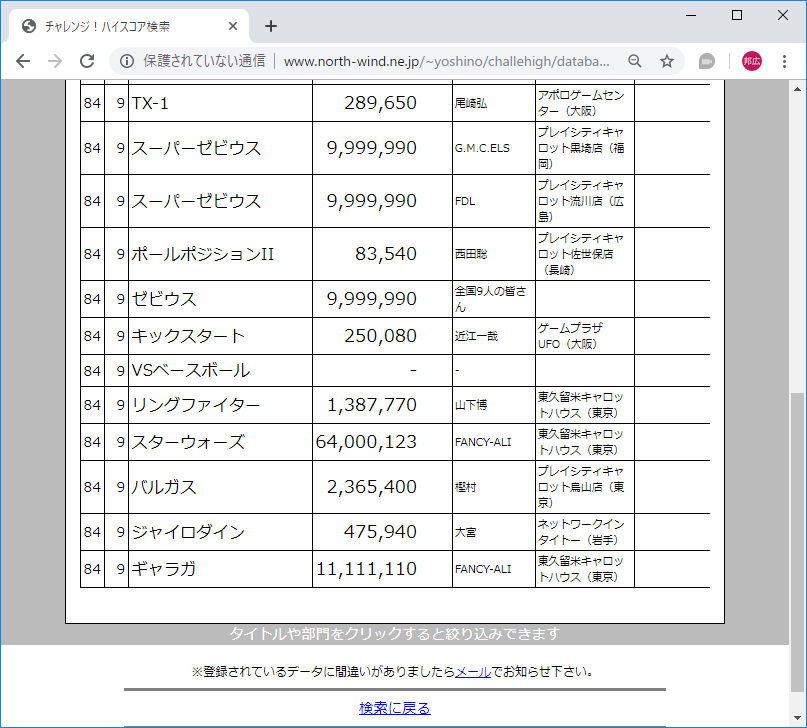Click player name FDL
The height and width of the screenshot is (728, 807).
pyautogui.click(x=465, y=201)
